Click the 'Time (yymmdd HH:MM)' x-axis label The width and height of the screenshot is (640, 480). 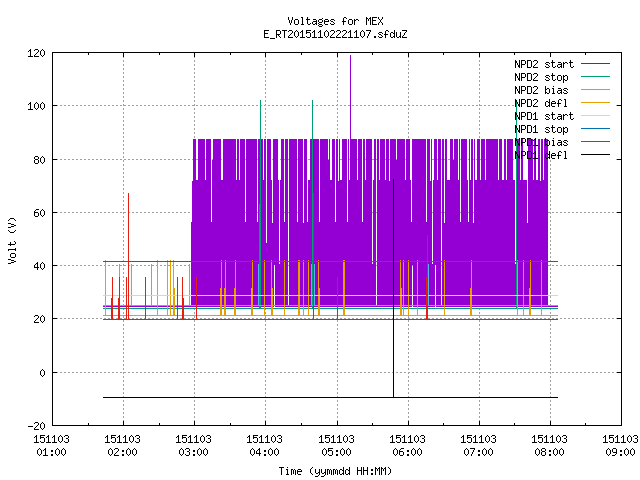335,471
